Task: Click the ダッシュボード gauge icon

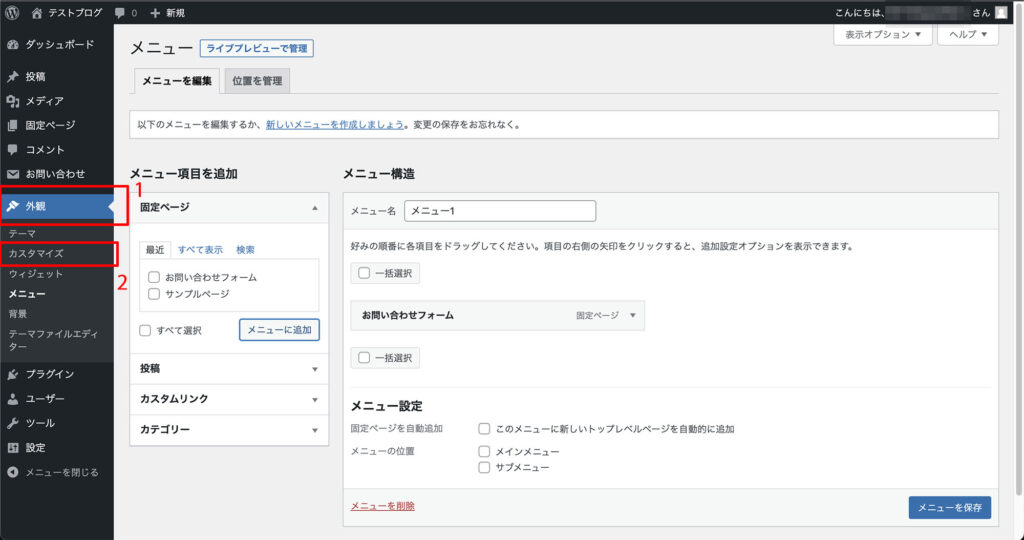Action: pos(12,44)
